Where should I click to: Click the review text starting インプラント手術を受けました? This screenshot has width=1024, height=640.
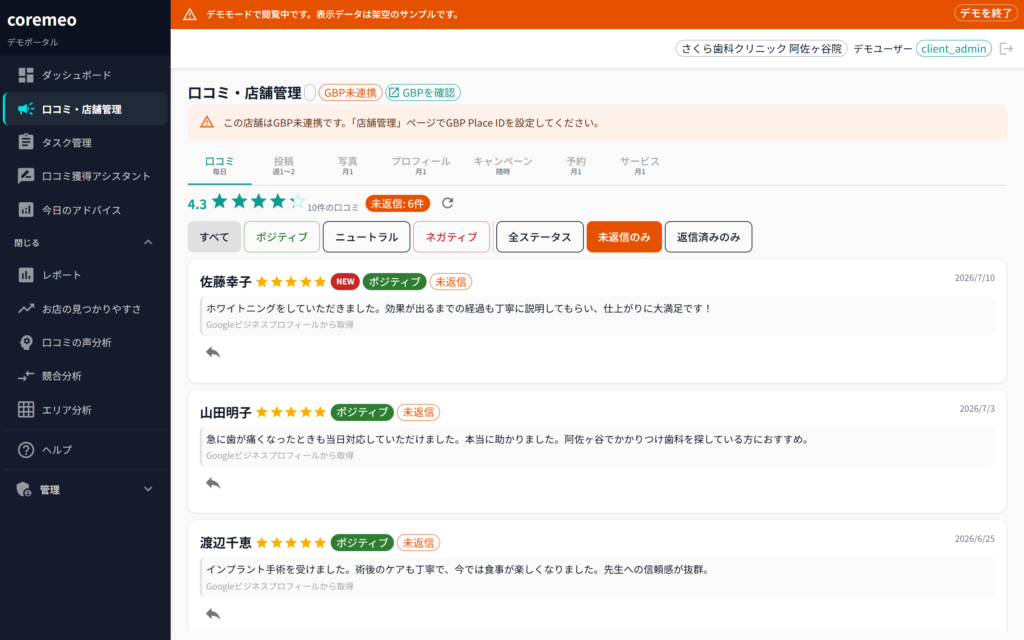click(458, 569)
